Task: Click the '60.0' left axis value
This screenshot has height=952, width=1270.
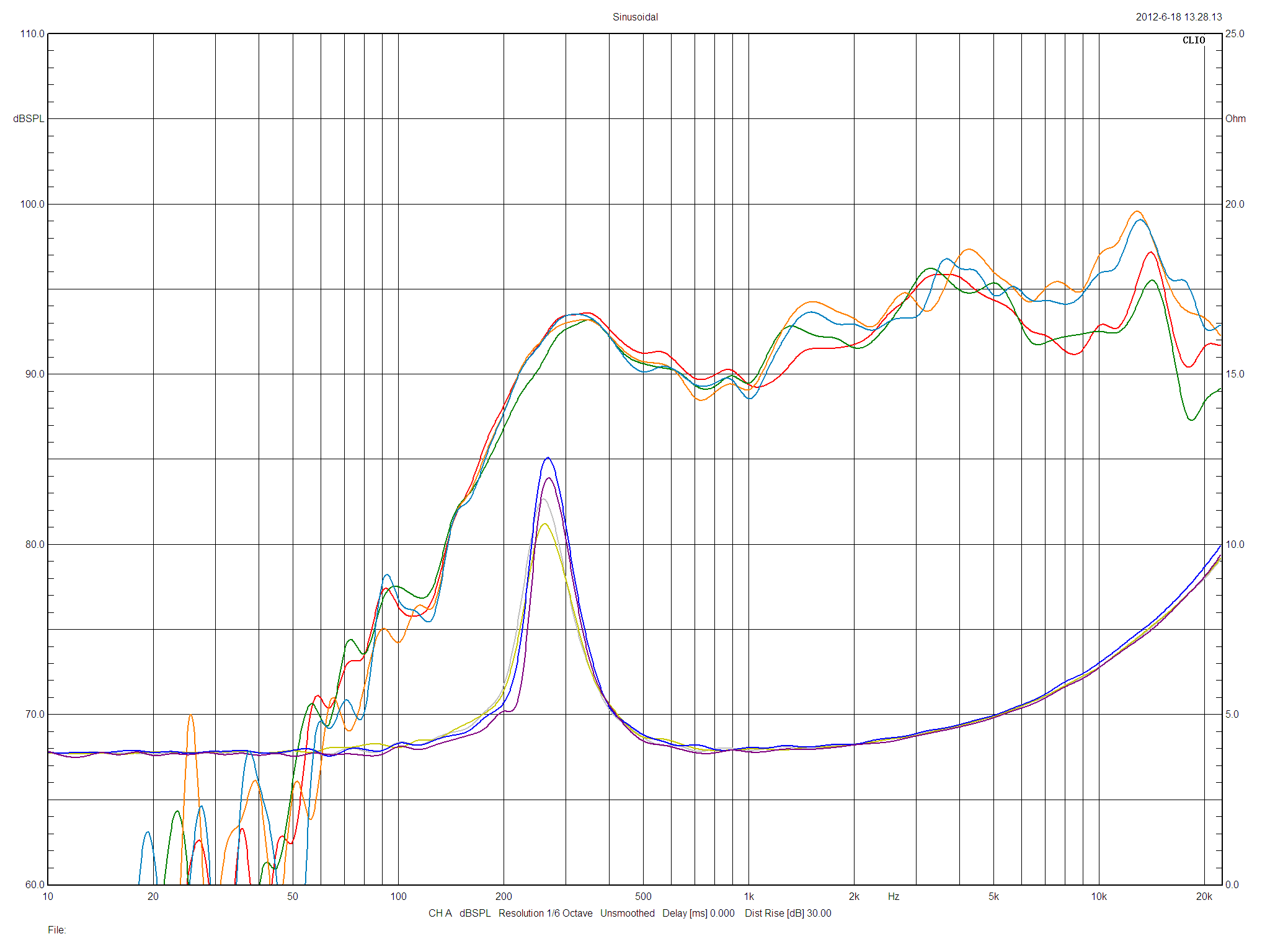Action: click(35, 884)
